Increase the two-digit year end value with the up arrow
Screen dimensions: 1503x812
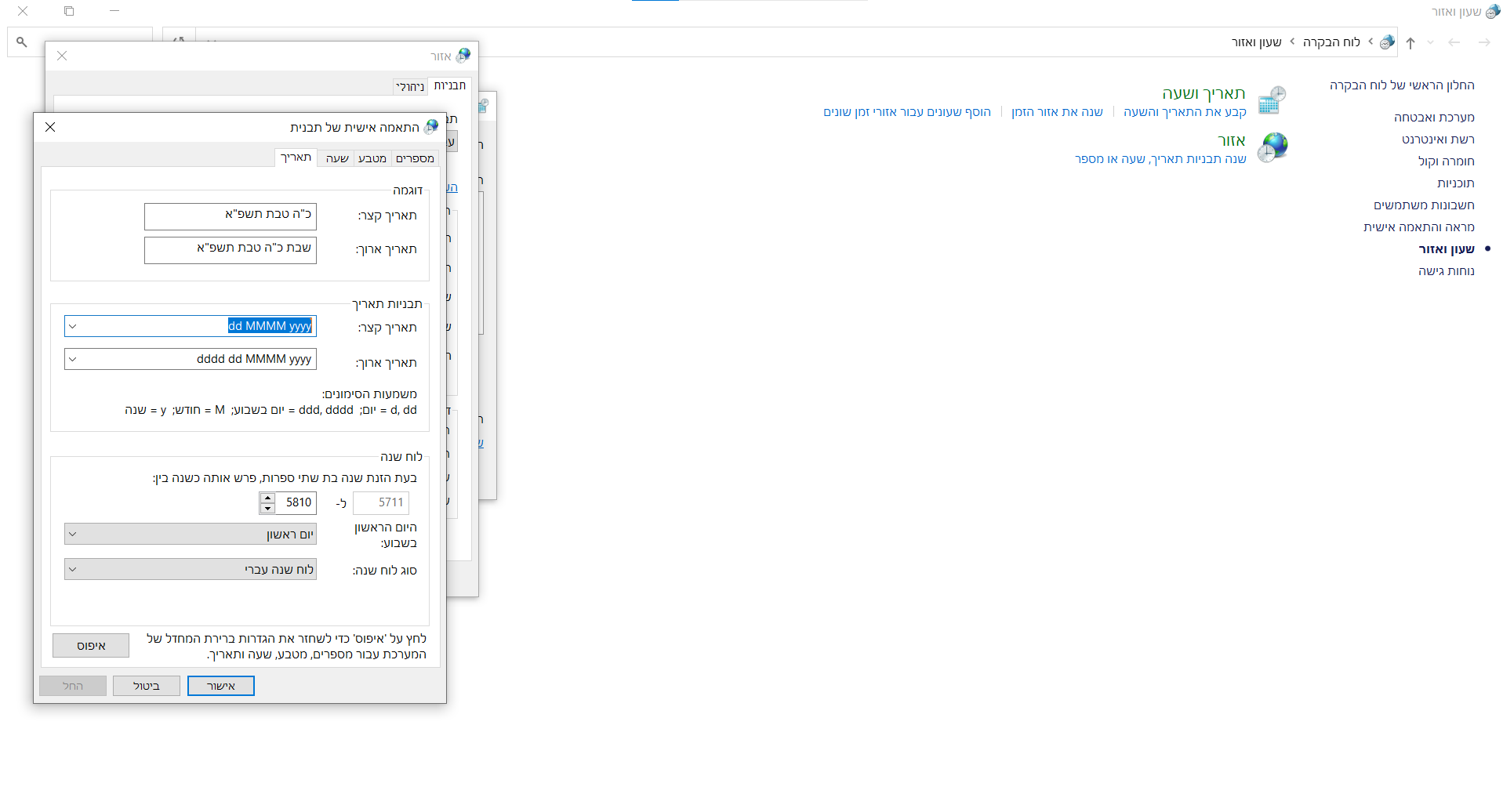(x=267, y=498)
